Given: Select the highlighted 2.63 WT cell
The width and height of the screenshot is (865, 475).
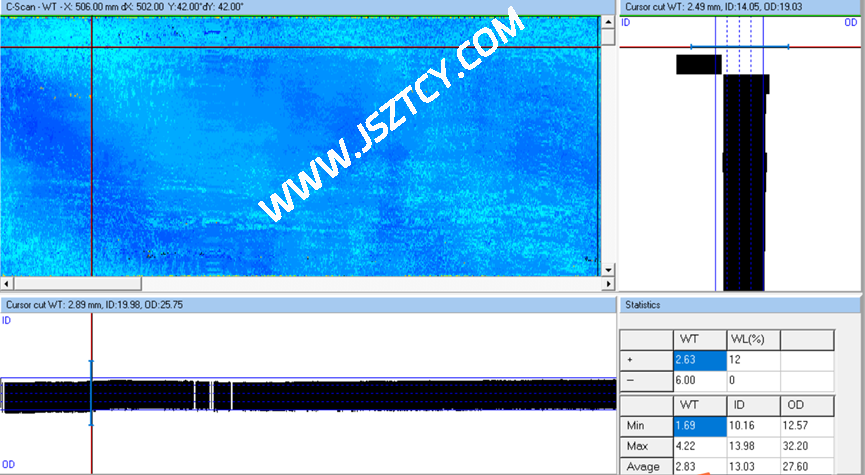Looking at the screenshot, I should (x=697, y=360).
